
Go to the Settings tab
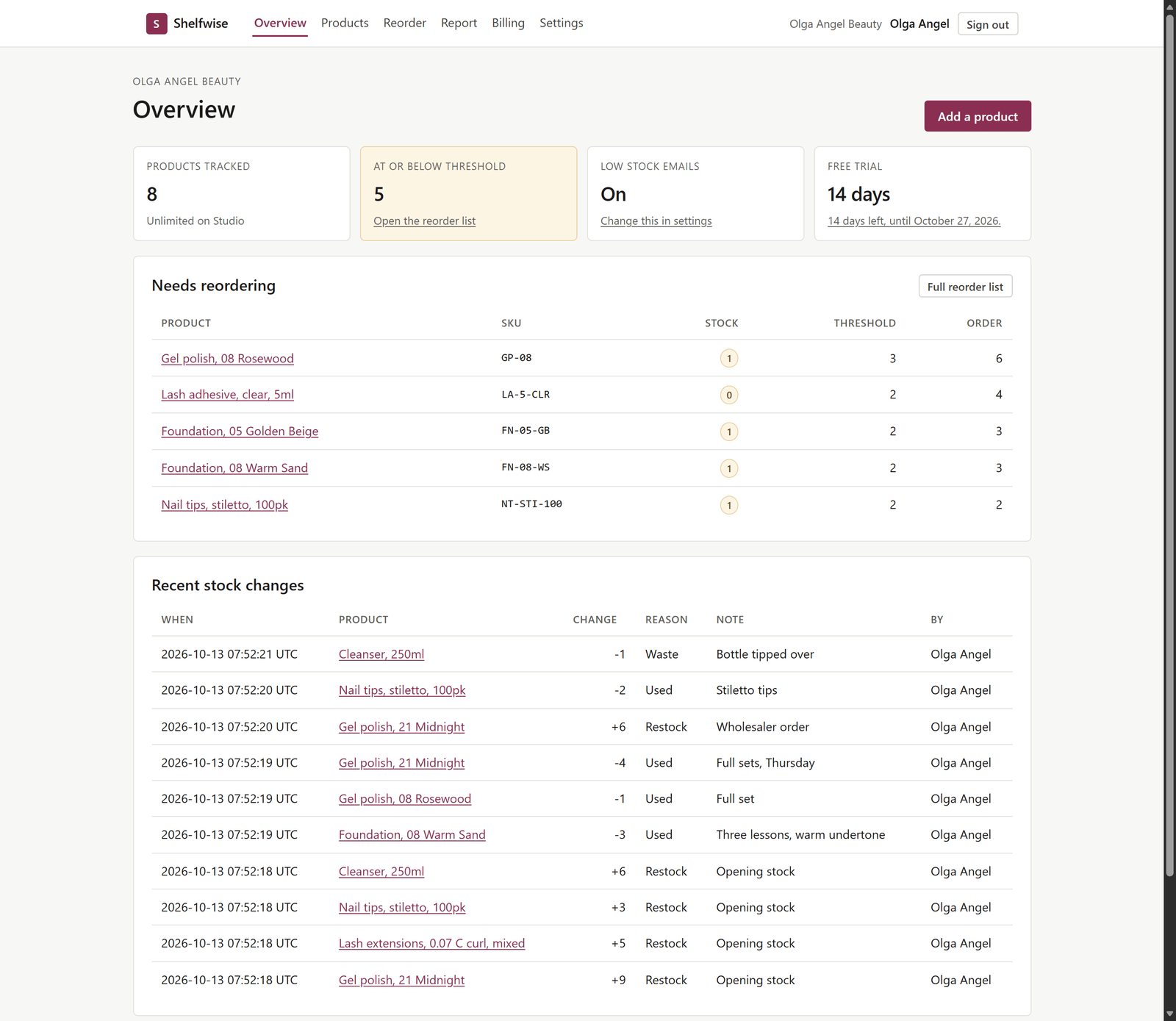click(562, 23)
